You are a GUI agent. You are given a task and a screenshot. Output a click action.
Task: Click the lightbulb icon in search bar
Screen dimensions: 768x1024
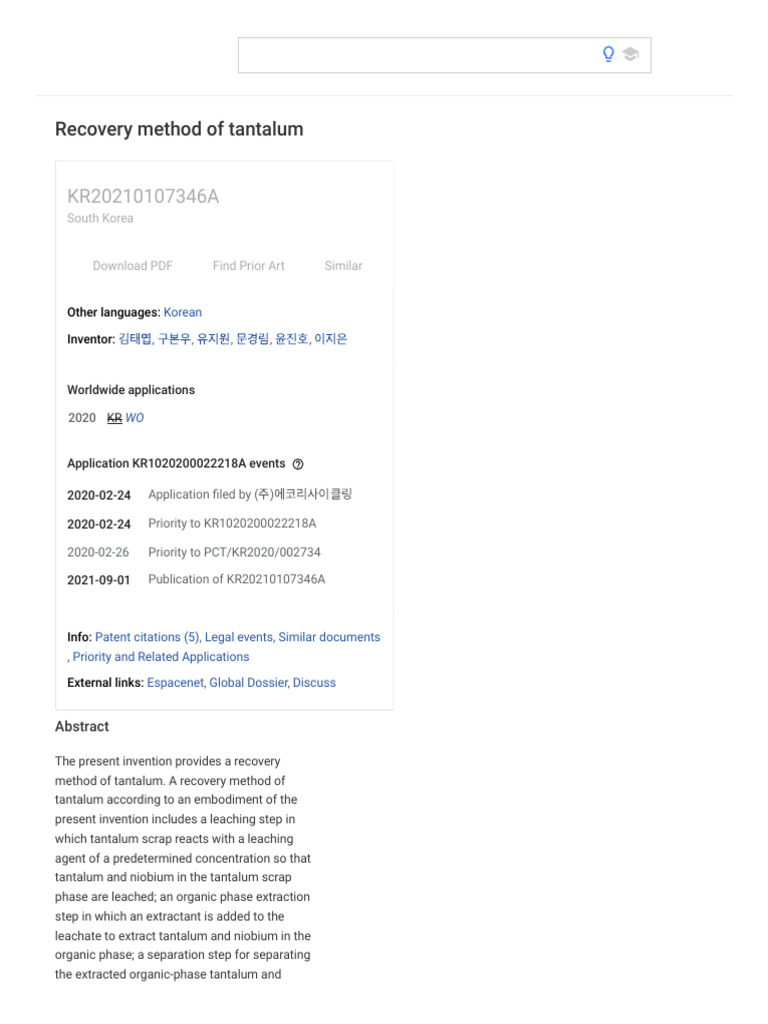click(x=608, y=54)
